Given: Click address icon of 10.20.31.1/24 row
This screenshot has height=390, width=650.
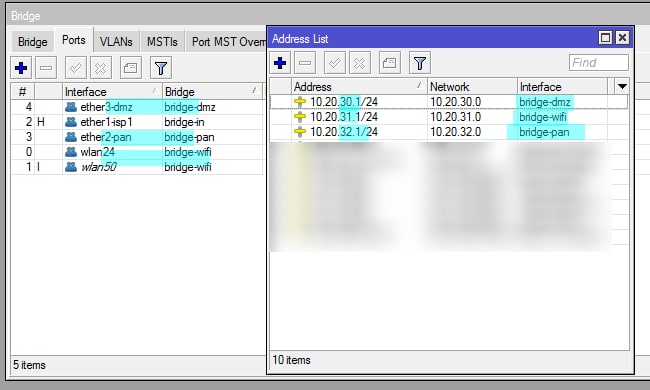Looking at the screenshot, I should [x=300, y=117].
